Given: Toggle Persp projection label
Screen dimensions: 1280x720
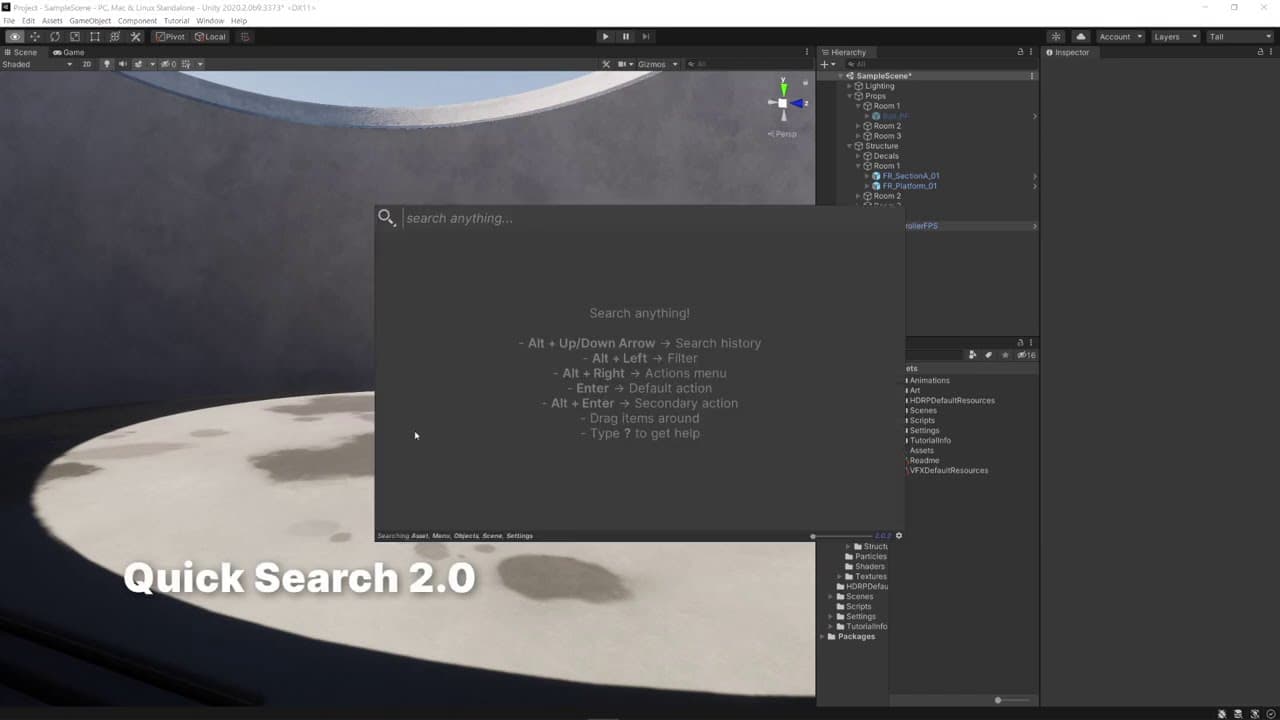Looking at the screenshot, I should pyautogui.click(x=783, y=134).
